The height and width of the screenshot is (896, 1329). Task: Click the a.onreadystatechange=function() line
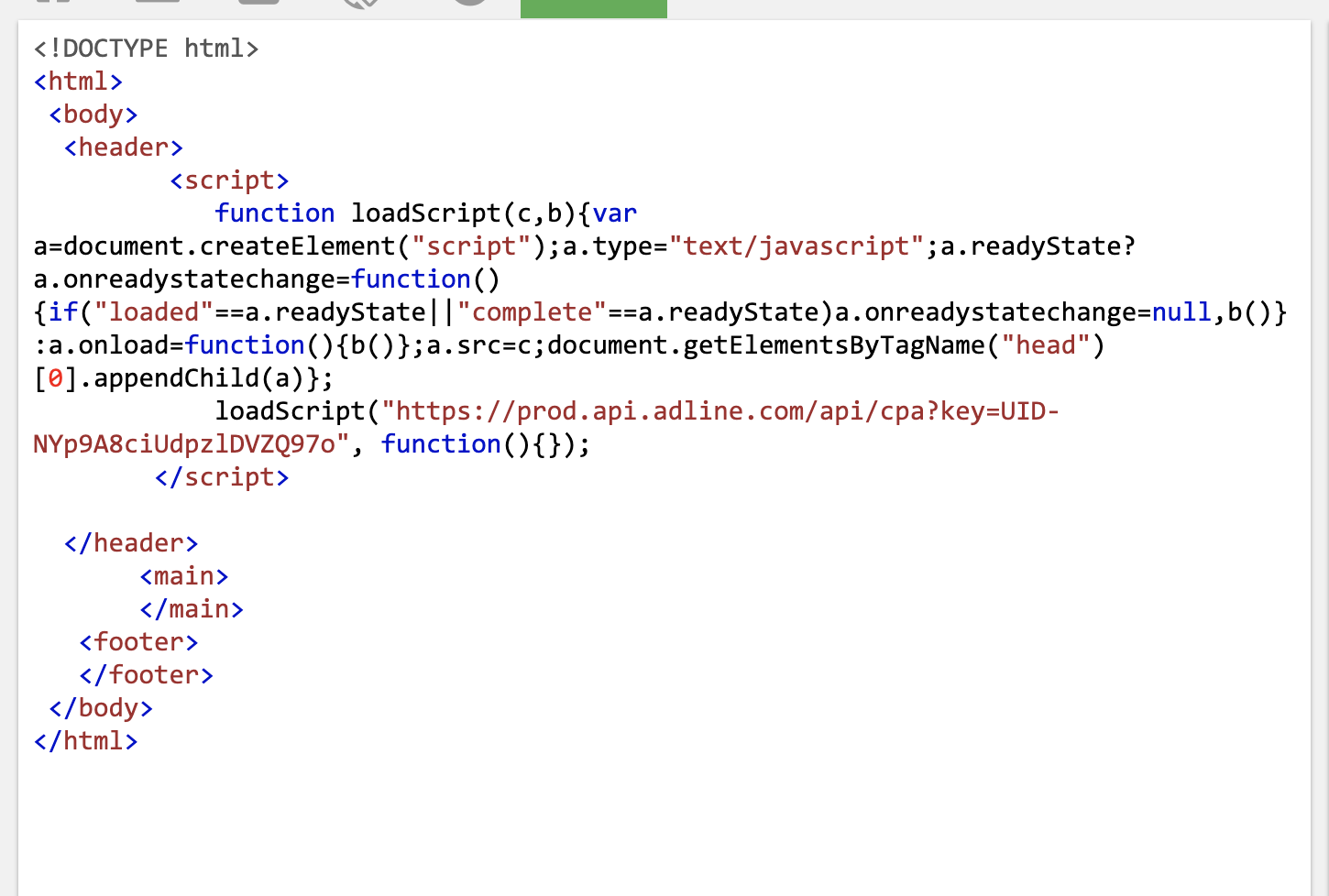pos(267,279)
